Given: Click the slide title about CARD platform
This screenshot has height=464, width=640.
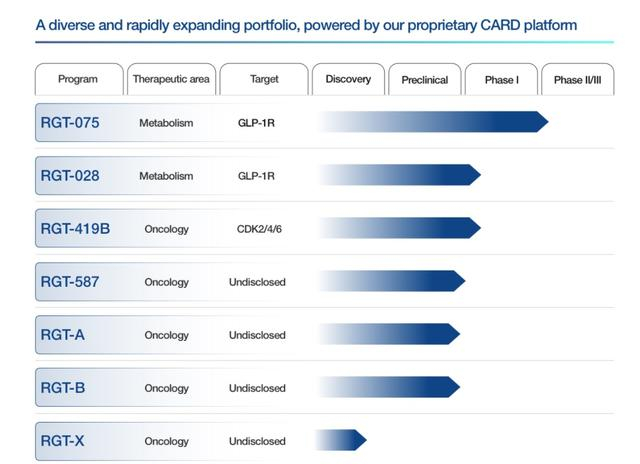Looking at the screenshot, I should pyautogui.click(x=306, y=24).
